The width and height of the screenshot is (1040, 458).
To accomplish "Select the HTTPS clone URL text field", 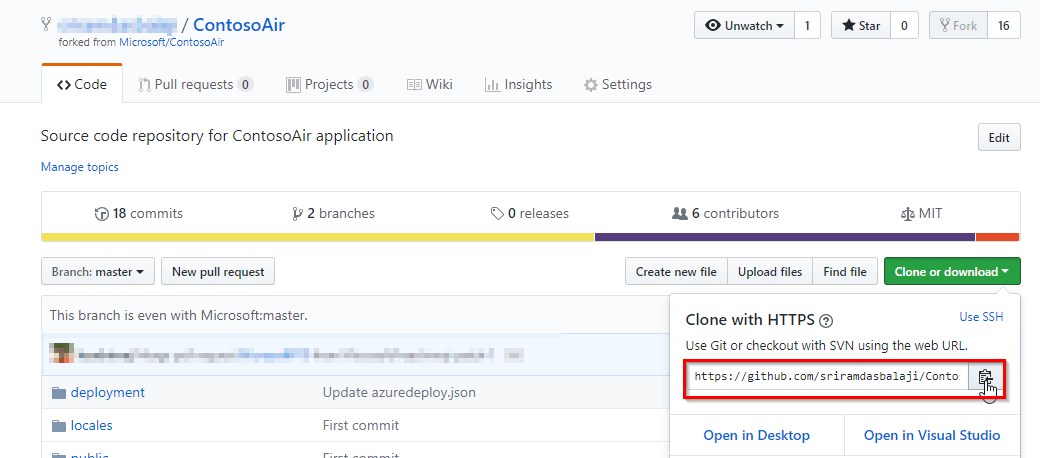I will (x=826, y=377).
